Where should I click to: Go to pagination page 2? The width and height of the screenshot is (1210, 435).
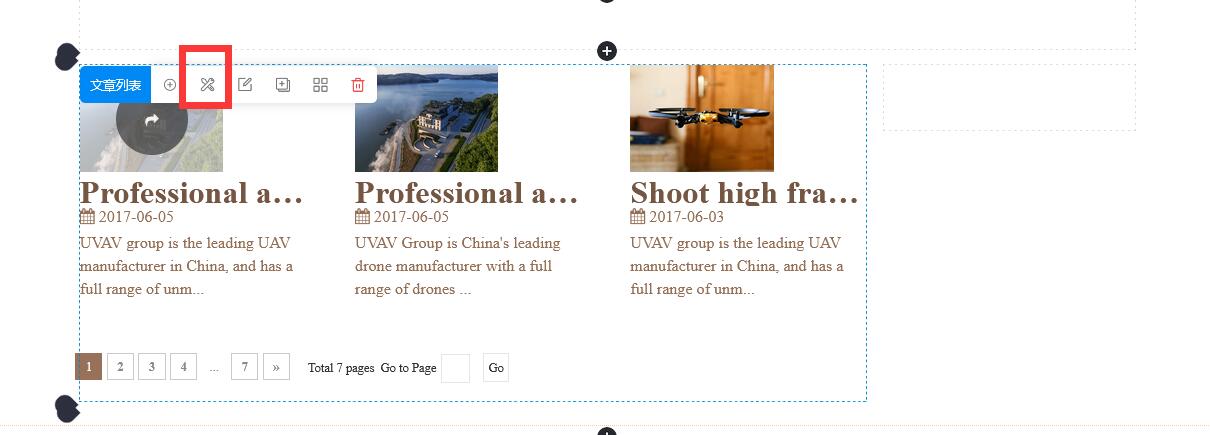[x=120, y=367]
